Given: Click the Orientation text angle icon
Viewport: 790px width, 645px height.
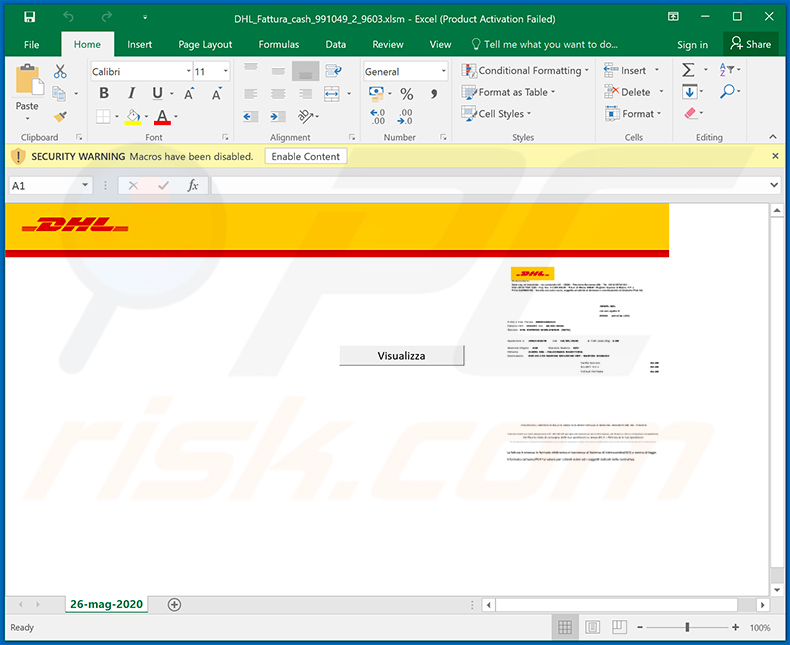Looking at the screenshot, I should [305, 116].
